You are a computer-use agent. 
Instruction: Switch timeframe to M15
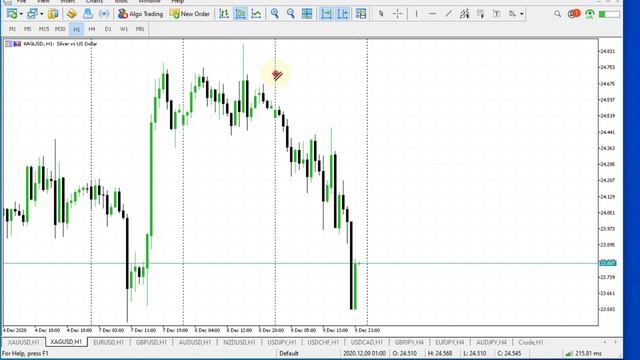click(x=44, y=29)
